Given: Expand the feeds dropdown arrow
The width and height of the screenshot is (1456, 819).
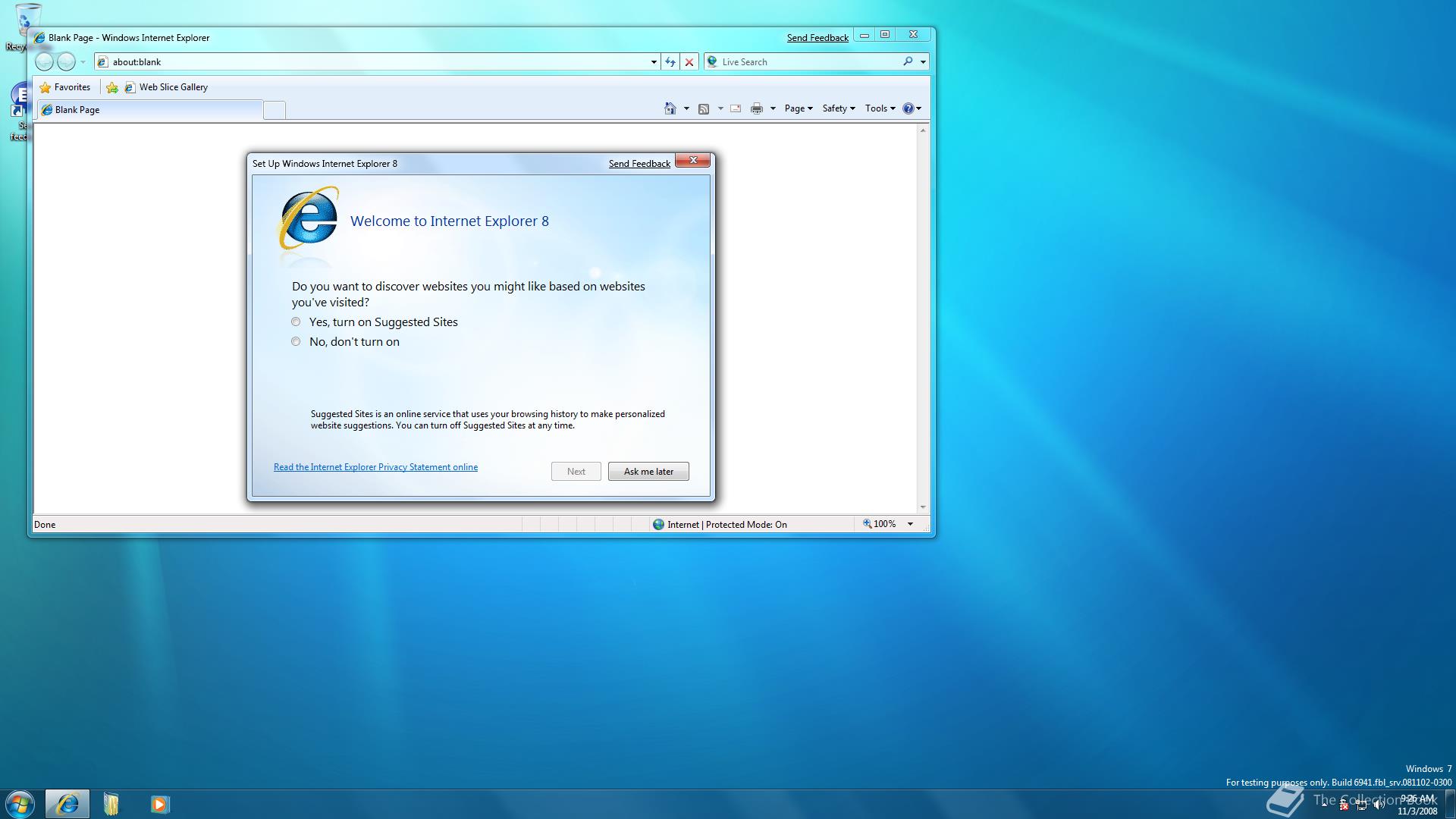Looking at the screenshot, I should pos(720,108).
